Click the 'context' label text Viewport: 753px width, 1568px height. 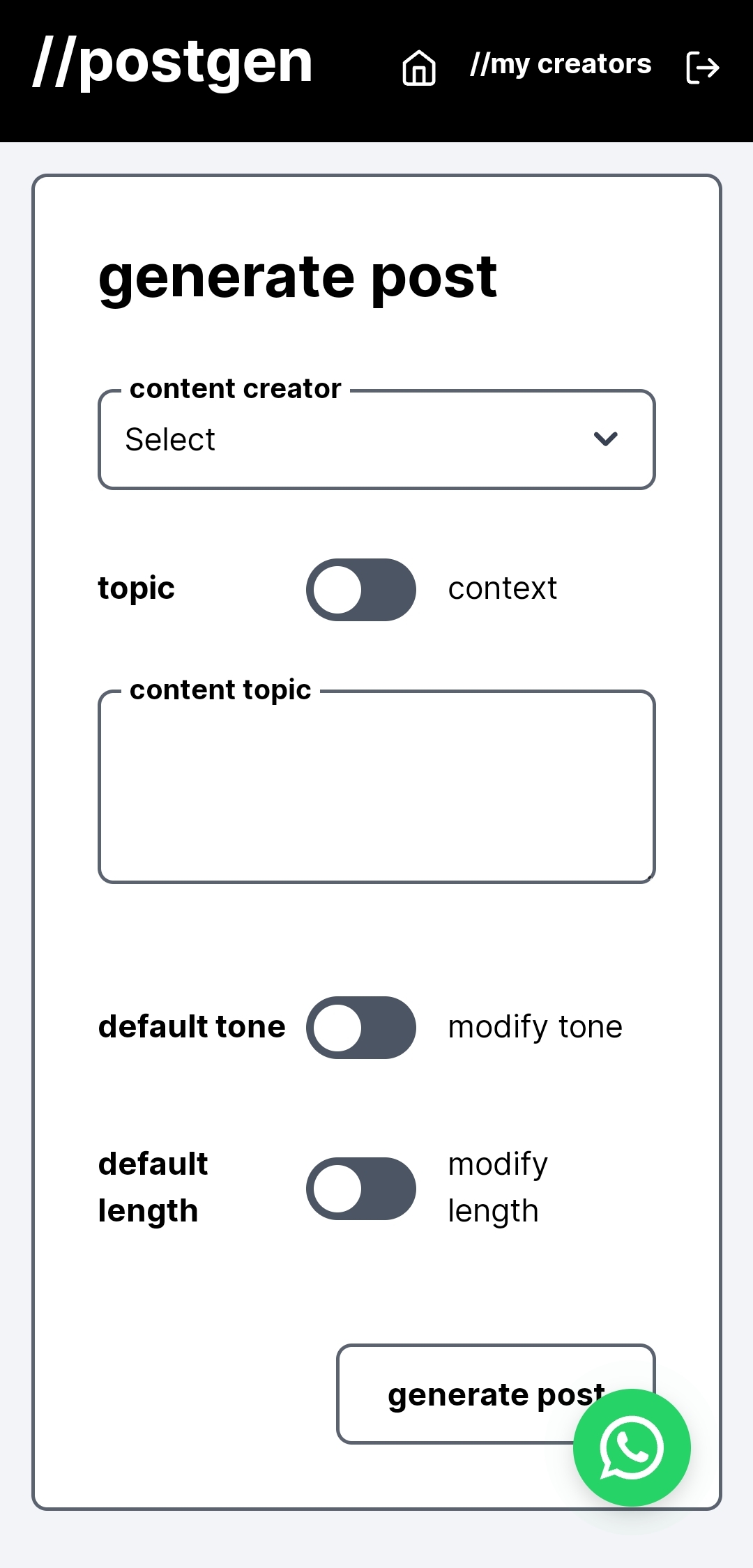pyautogui.click(x=502, y=589)
